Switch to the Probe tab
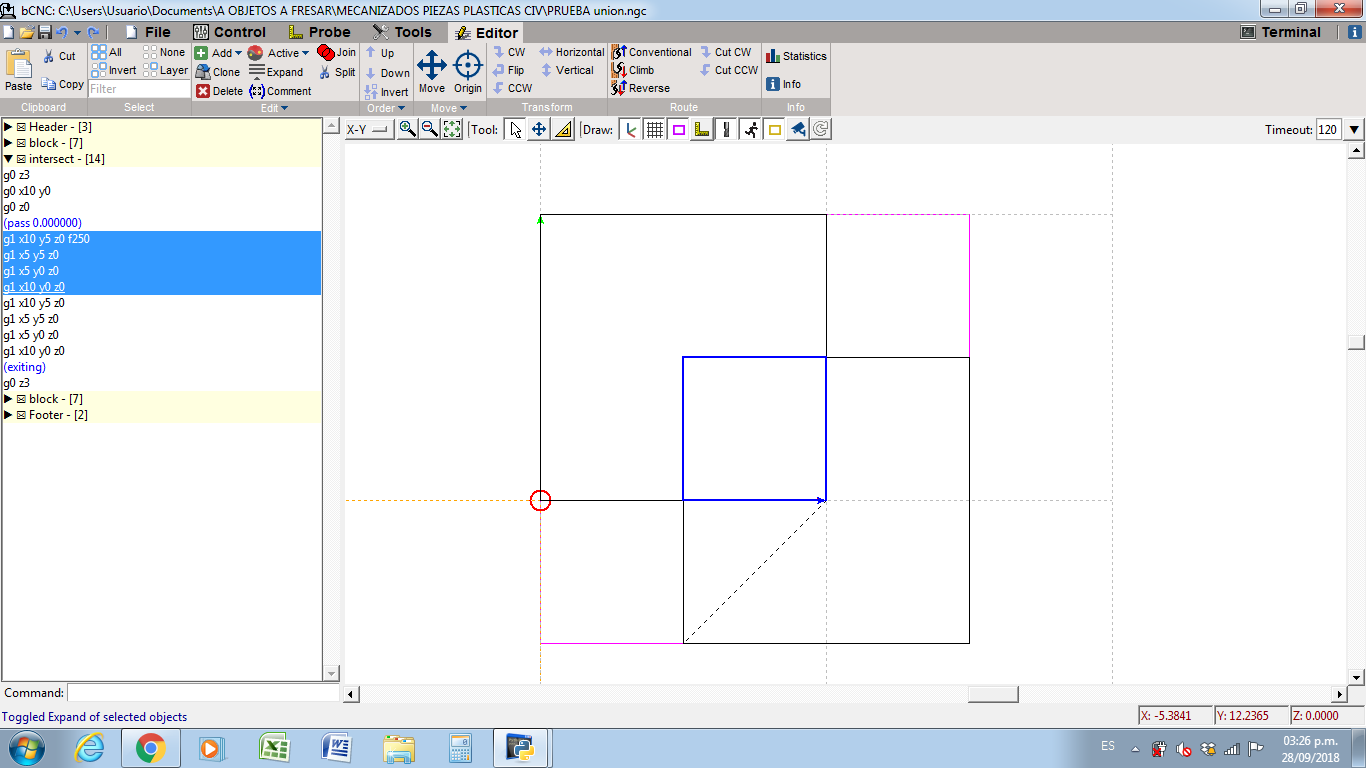 coord(319,32)
